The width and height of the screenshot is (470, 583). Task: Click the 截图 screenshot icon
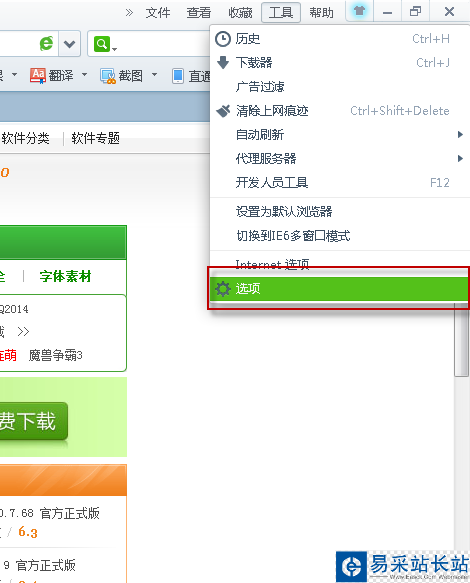tap(108, 76)
